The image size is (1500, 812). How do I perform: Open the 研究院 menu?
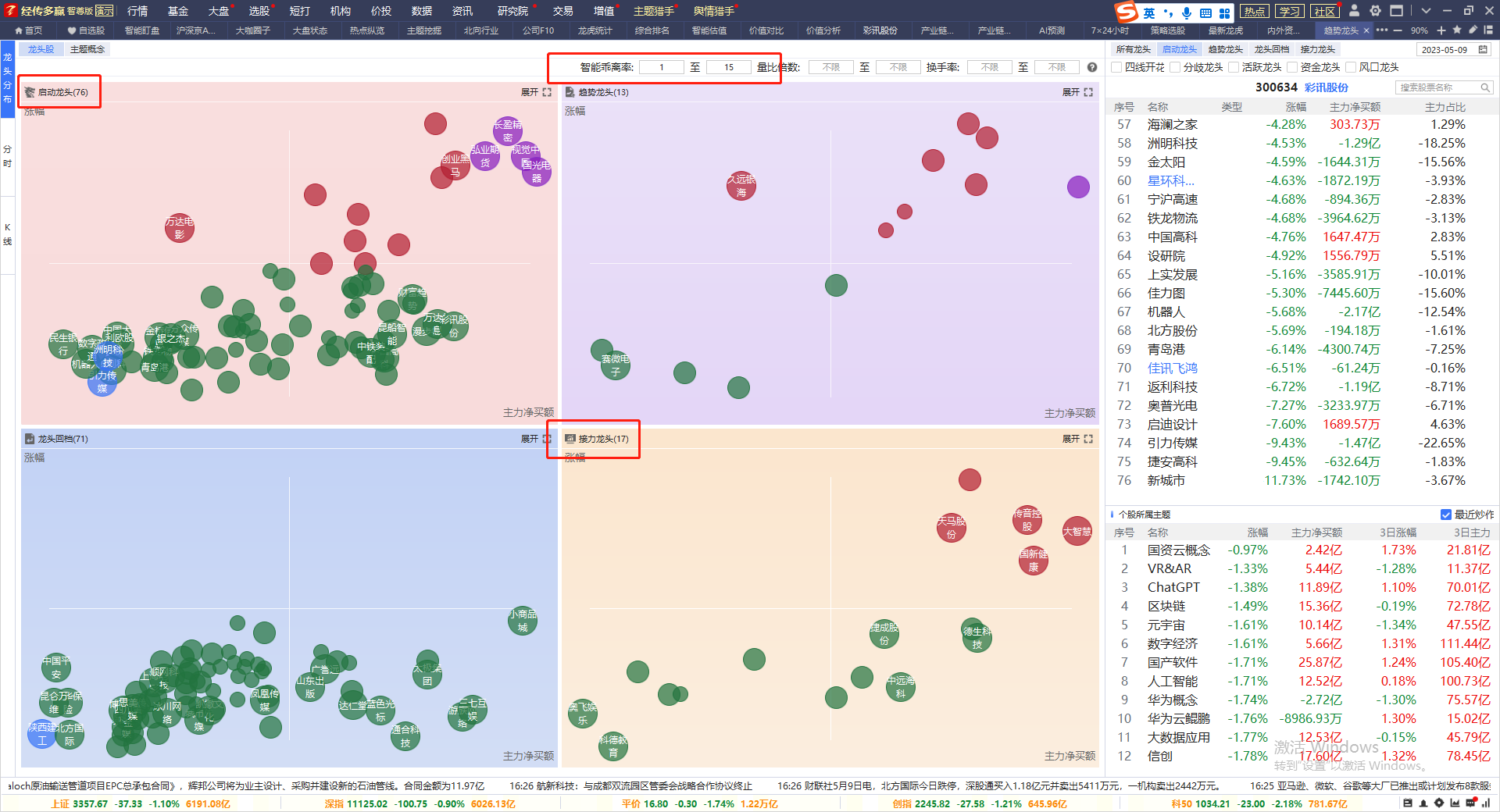click(512, 11)
